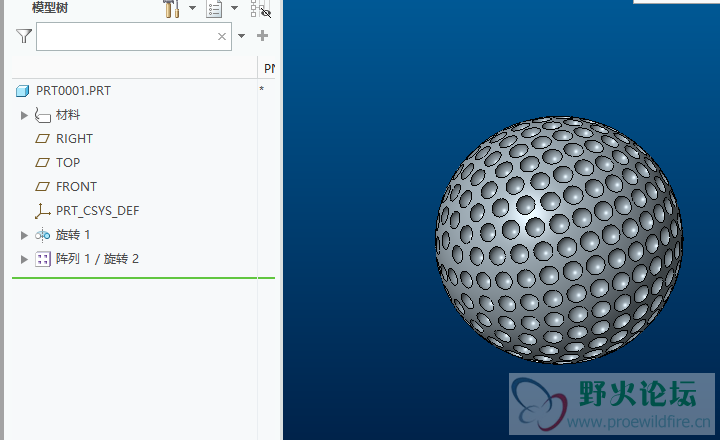The image size is (720, 440).
Task: Click the FRONT datum plane icon
Action: [x=42, y=186]
